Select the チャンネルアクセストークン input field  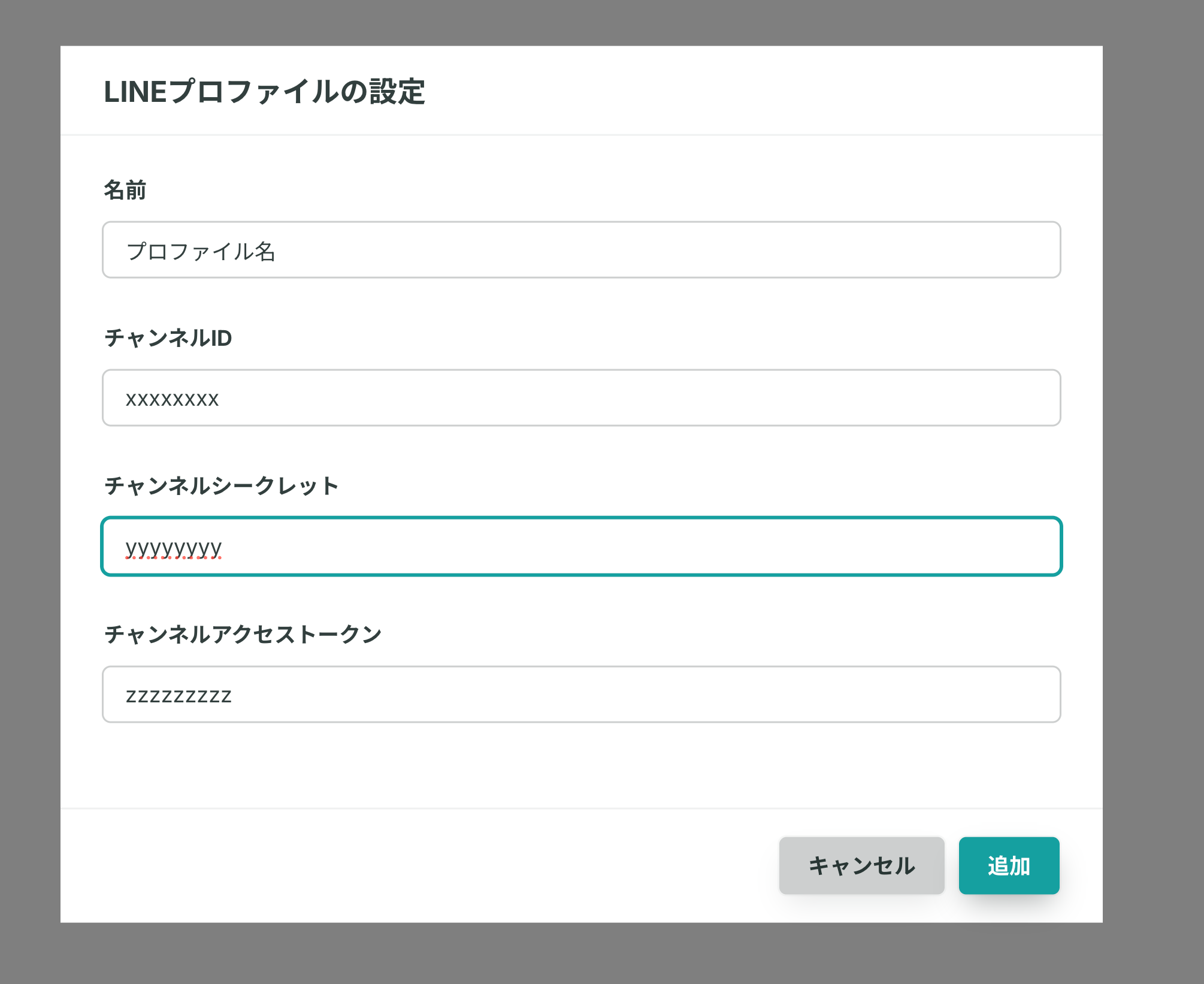(581, 694)
